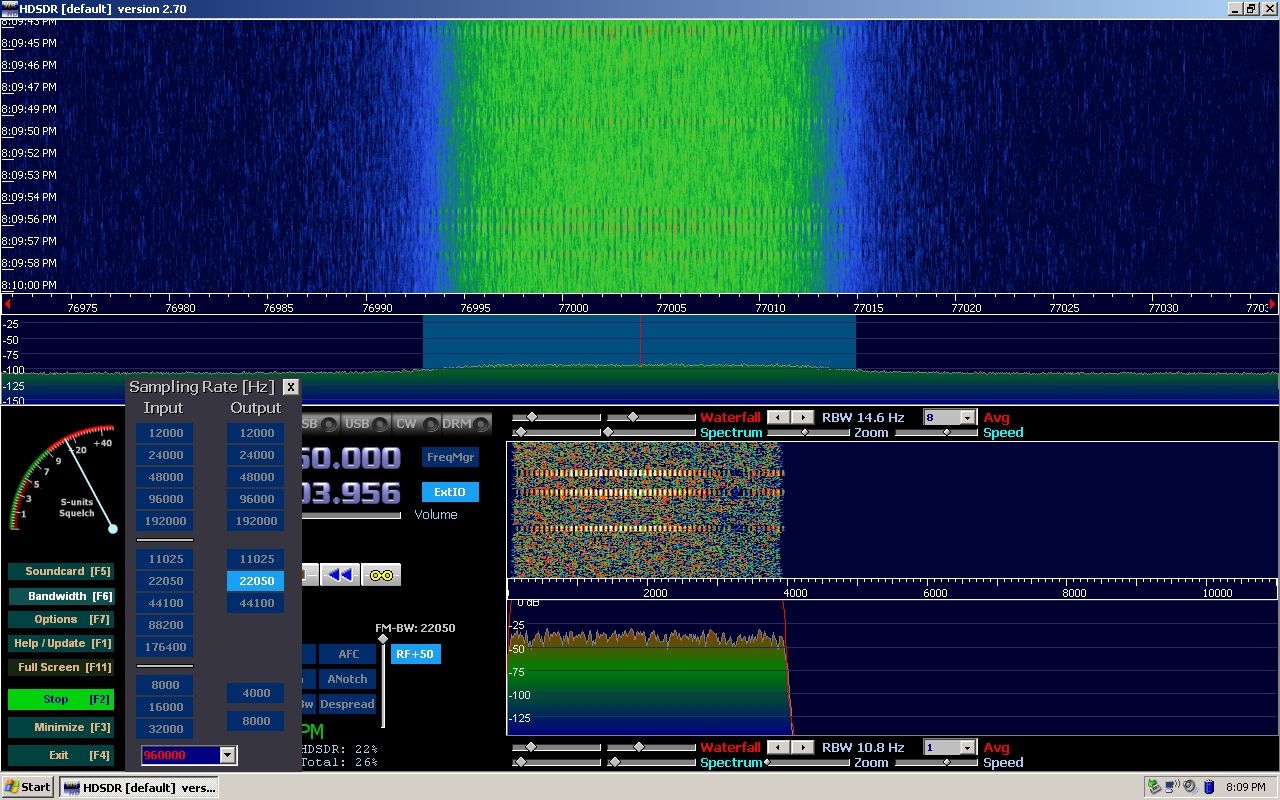Select 22050 output sampling rate
The image size is (1280, 800).
pos(256,581)
